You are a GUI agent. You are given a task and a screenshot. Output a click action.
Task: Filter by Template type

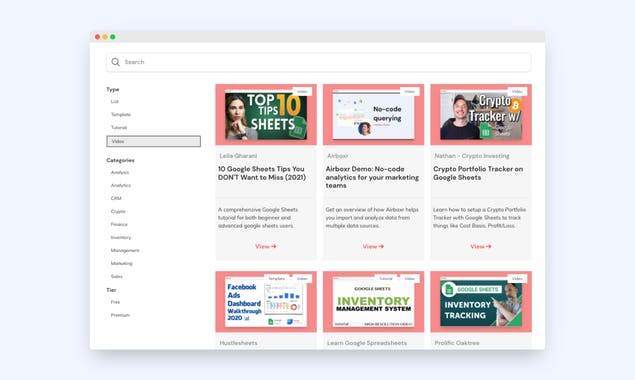coord(121,115)
